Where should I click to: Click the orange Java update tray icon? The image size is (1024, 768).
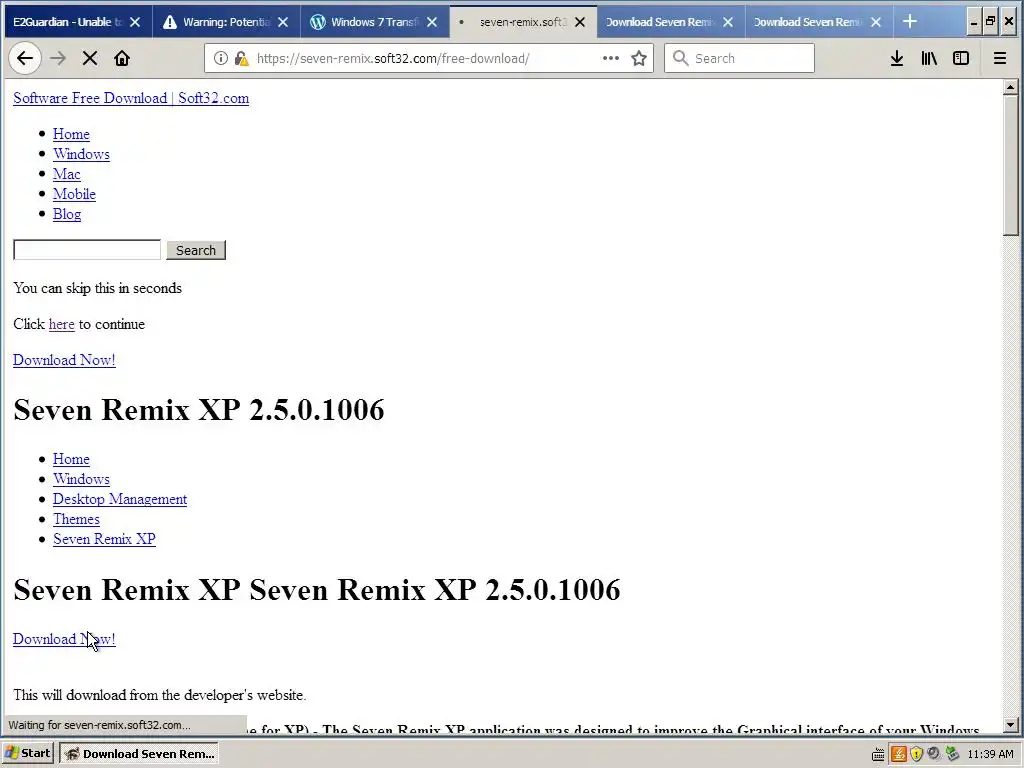tap(899, 754)
